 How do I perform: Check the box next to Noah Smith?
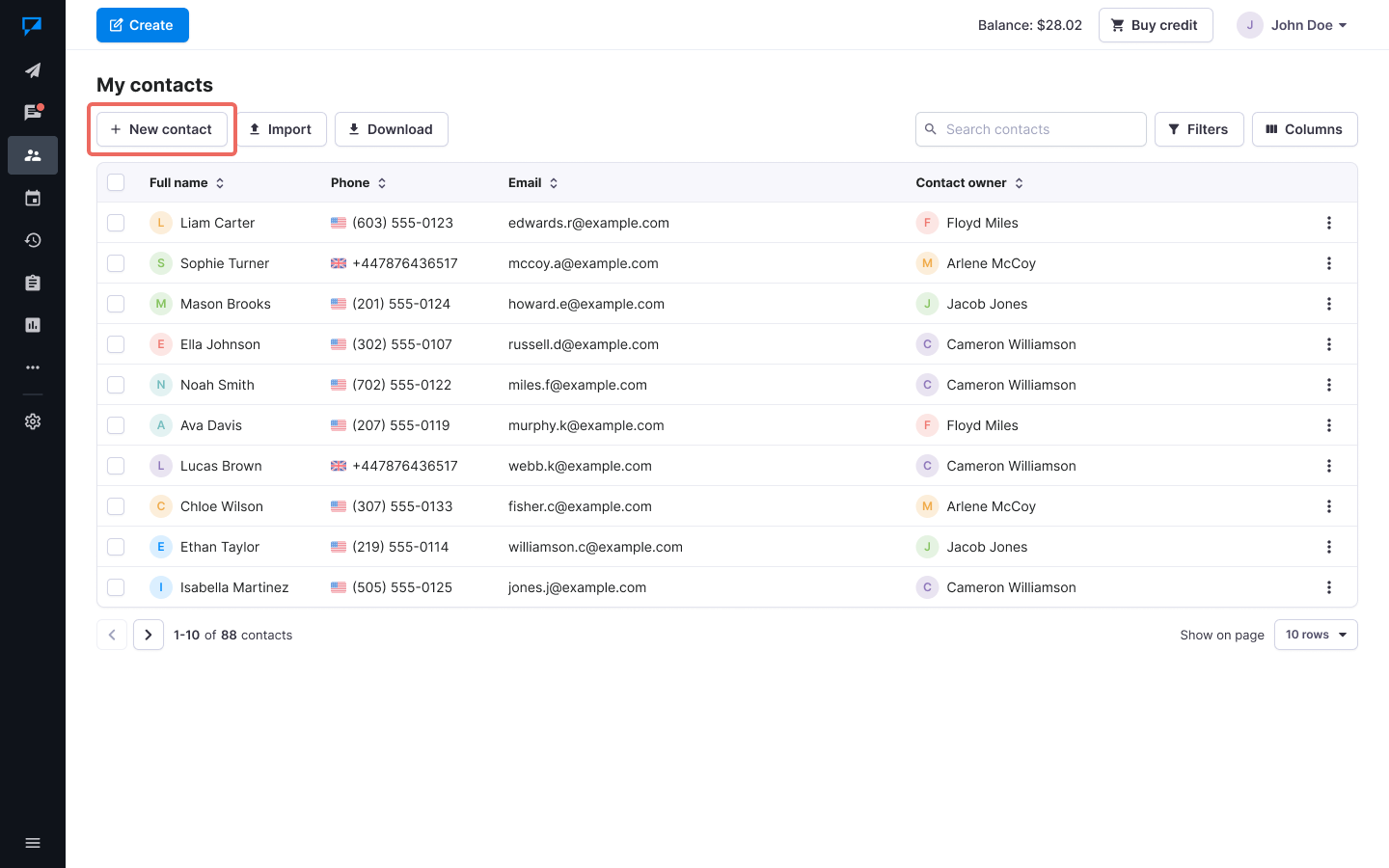point(116,385)
